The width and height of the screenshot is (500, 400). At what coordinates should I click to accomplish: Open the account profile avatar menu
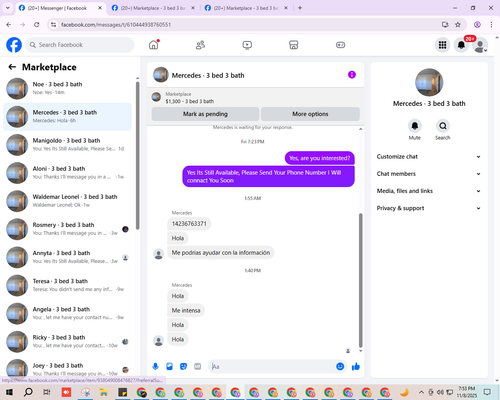pyautogui.click(x=480, y=45)
